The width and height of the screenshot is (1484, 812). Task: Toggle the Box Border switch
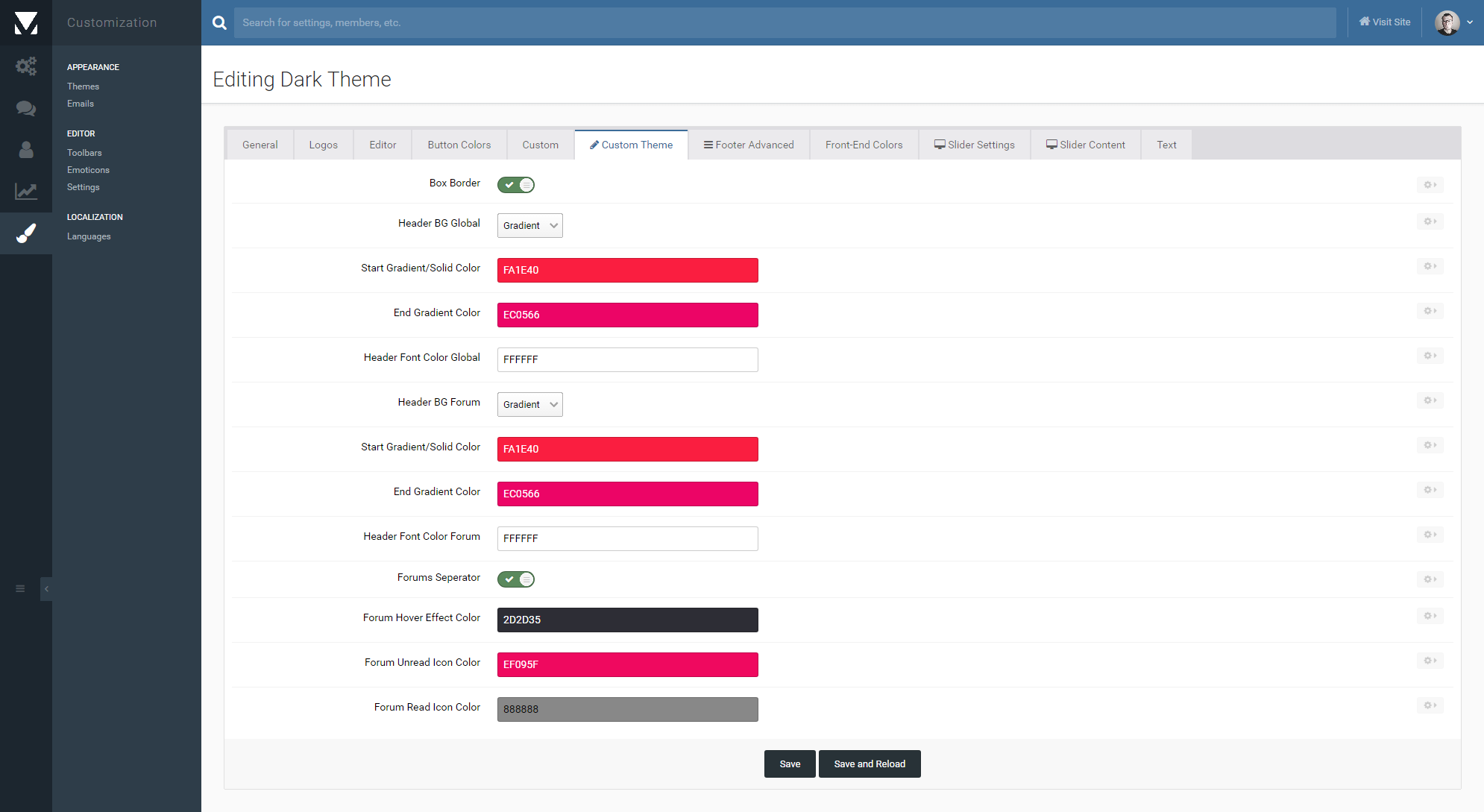tap(516, 184)
